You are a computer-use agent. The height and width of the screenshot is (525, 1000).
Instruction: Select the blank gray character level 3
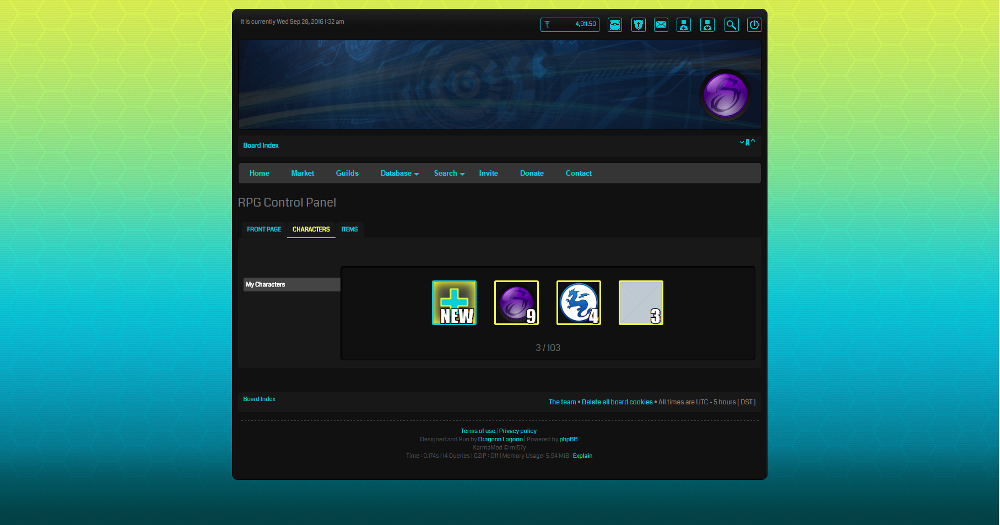[x=640, y=303]
